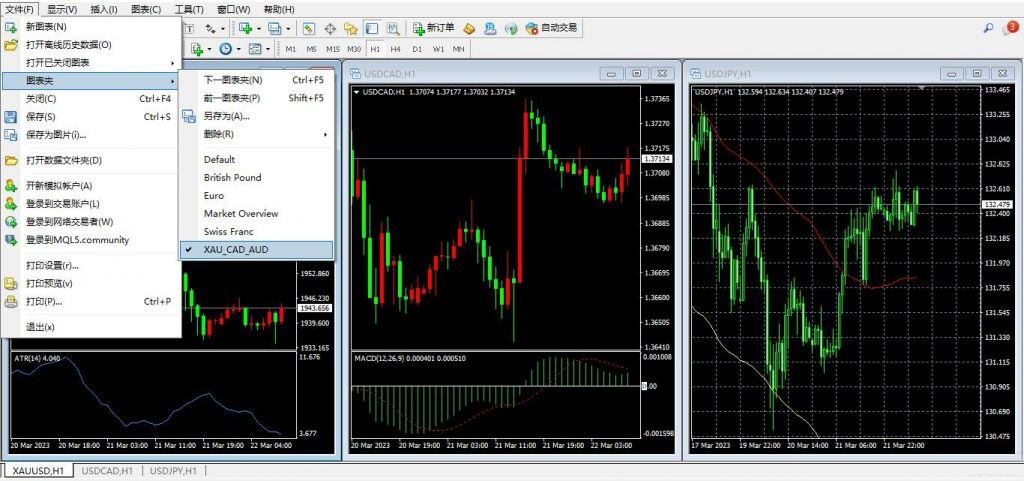Open the Navigator favorites star icon
1024x481 pixels.
point(351,29)
